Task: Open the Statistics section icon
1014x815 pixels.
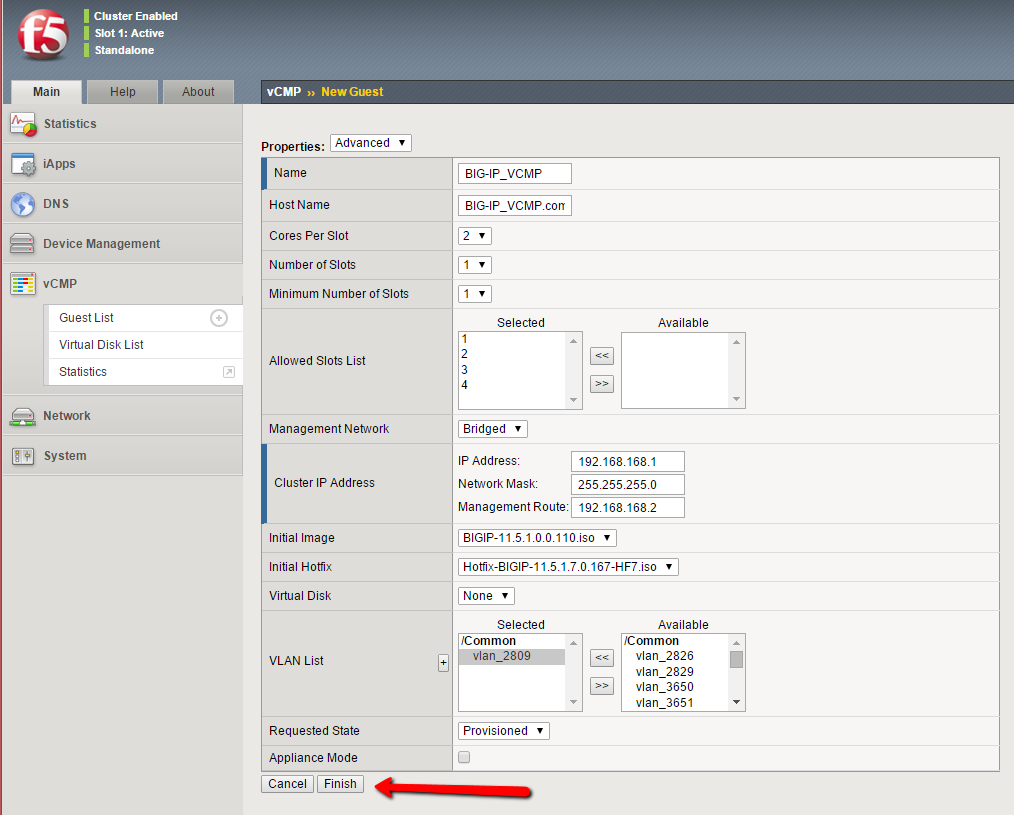Action: [x=23, y=124]
